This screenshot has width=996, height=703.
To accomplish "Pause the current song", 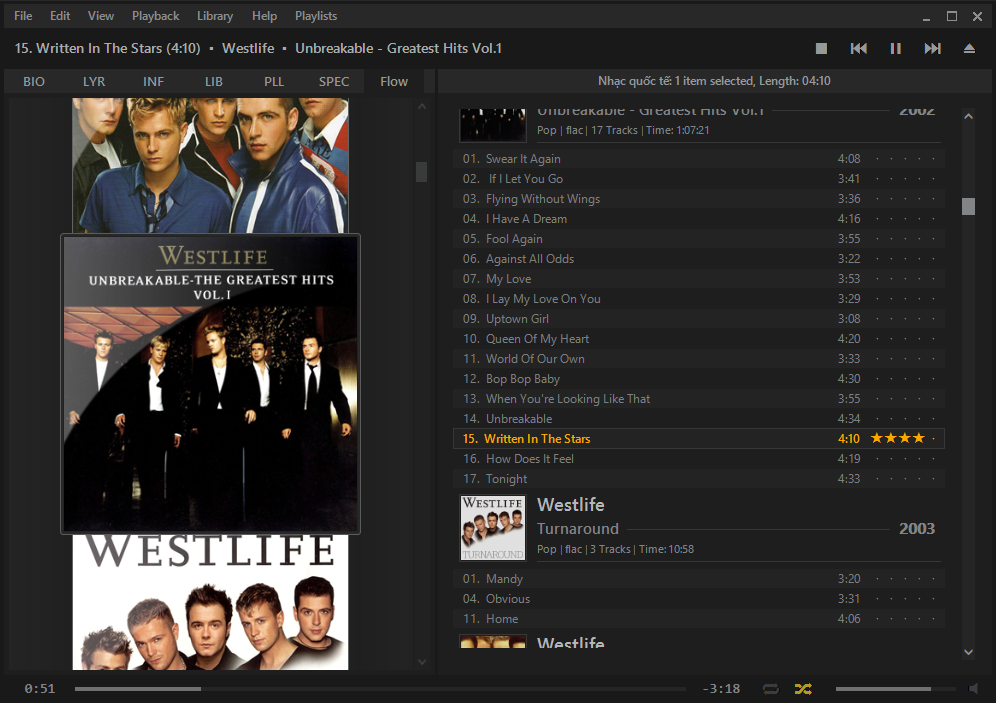I will (896, 48).
